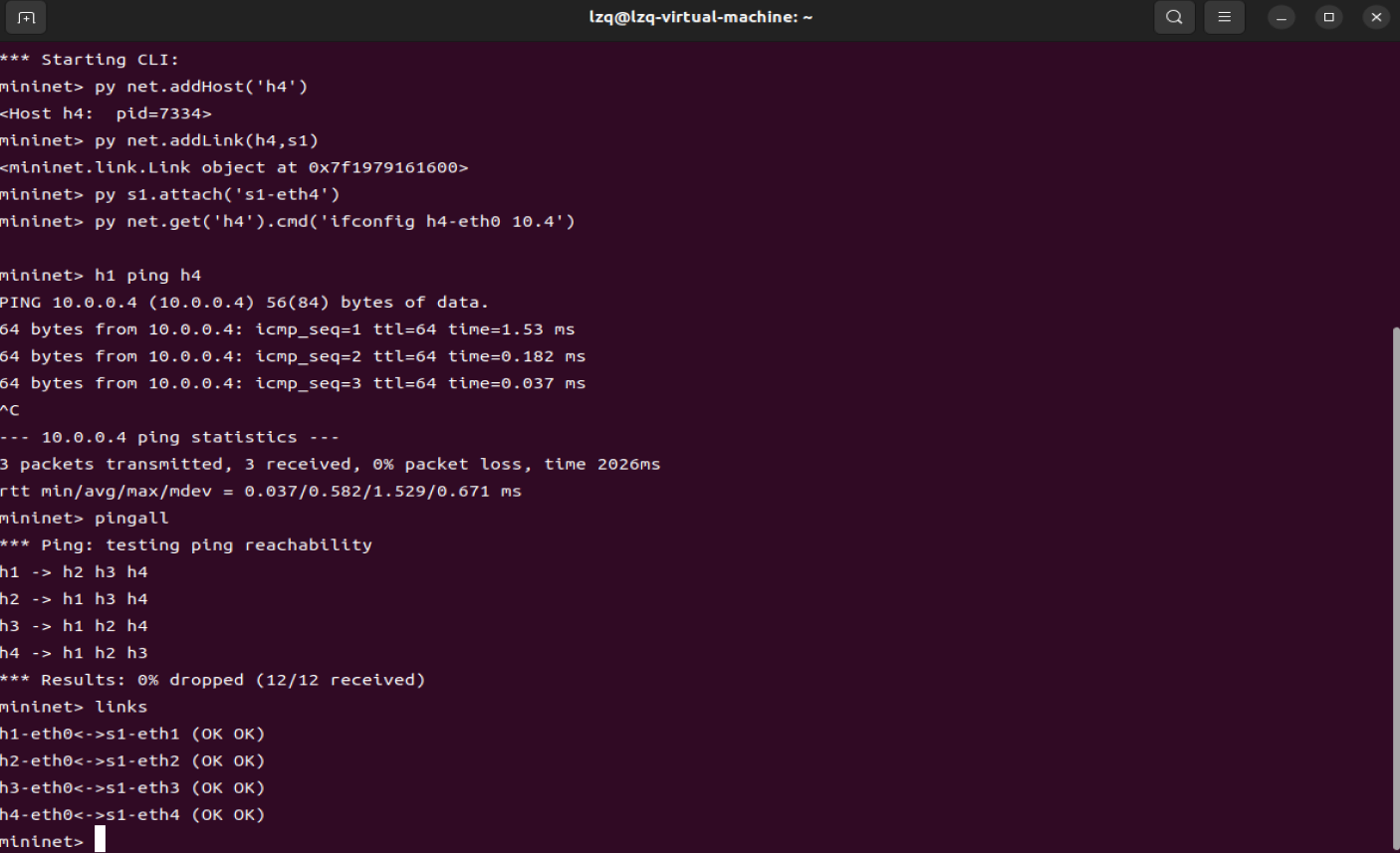1400x853 pixels.
Task: Close the terminal window
Action: pos(1376,17)
